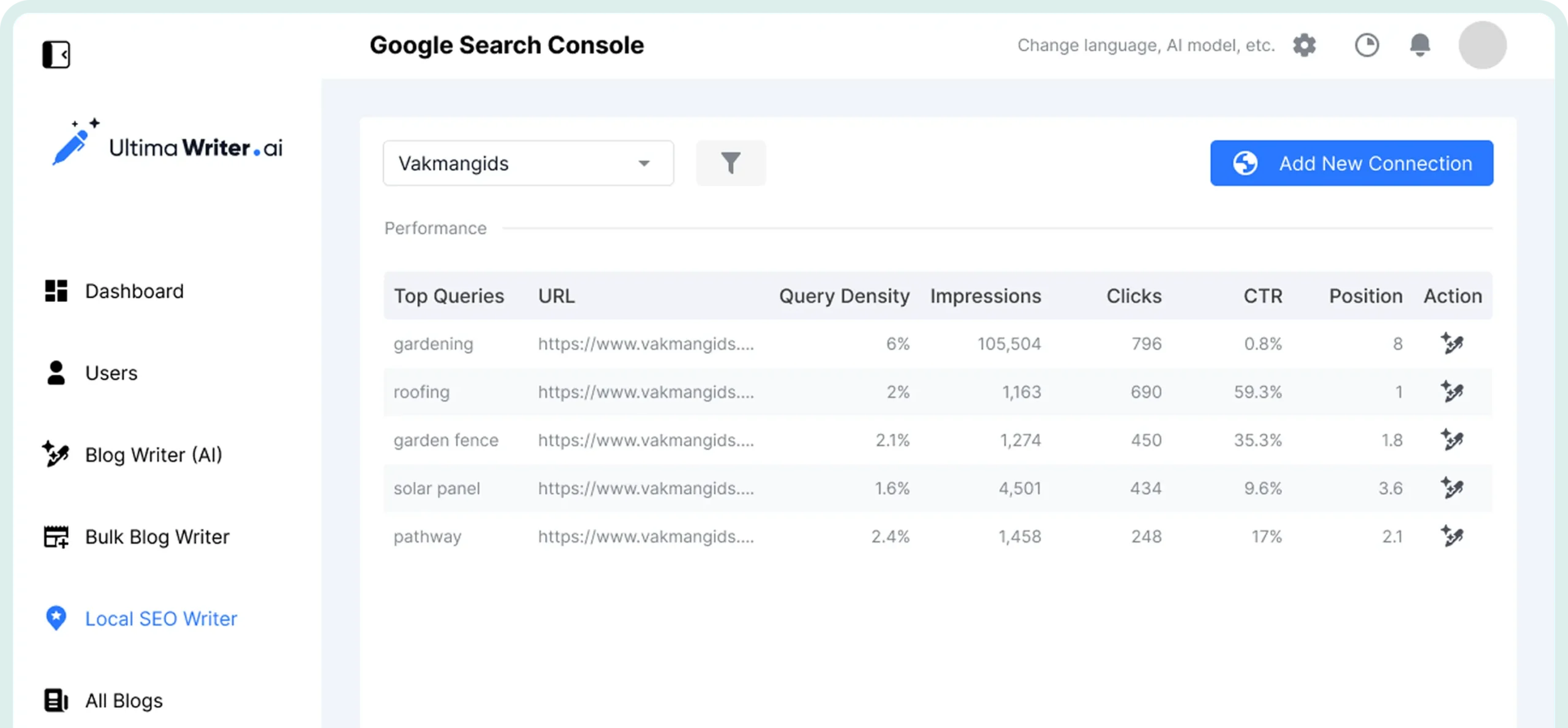Click the Local SEO Writer pin icon
This screenshot has width=1568, height=728.
click(x=56, y=618)
